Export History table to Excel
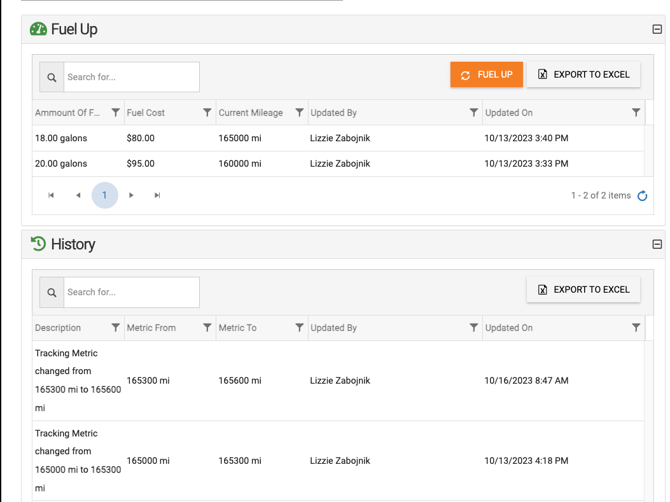The height and width of the screenshot is (502, 670). (x=583, y=290)
